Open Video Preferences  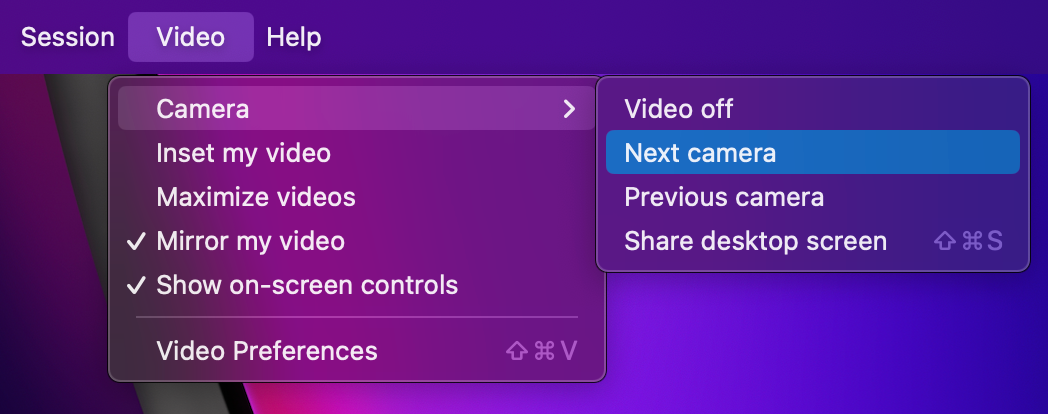coord(267,351)
